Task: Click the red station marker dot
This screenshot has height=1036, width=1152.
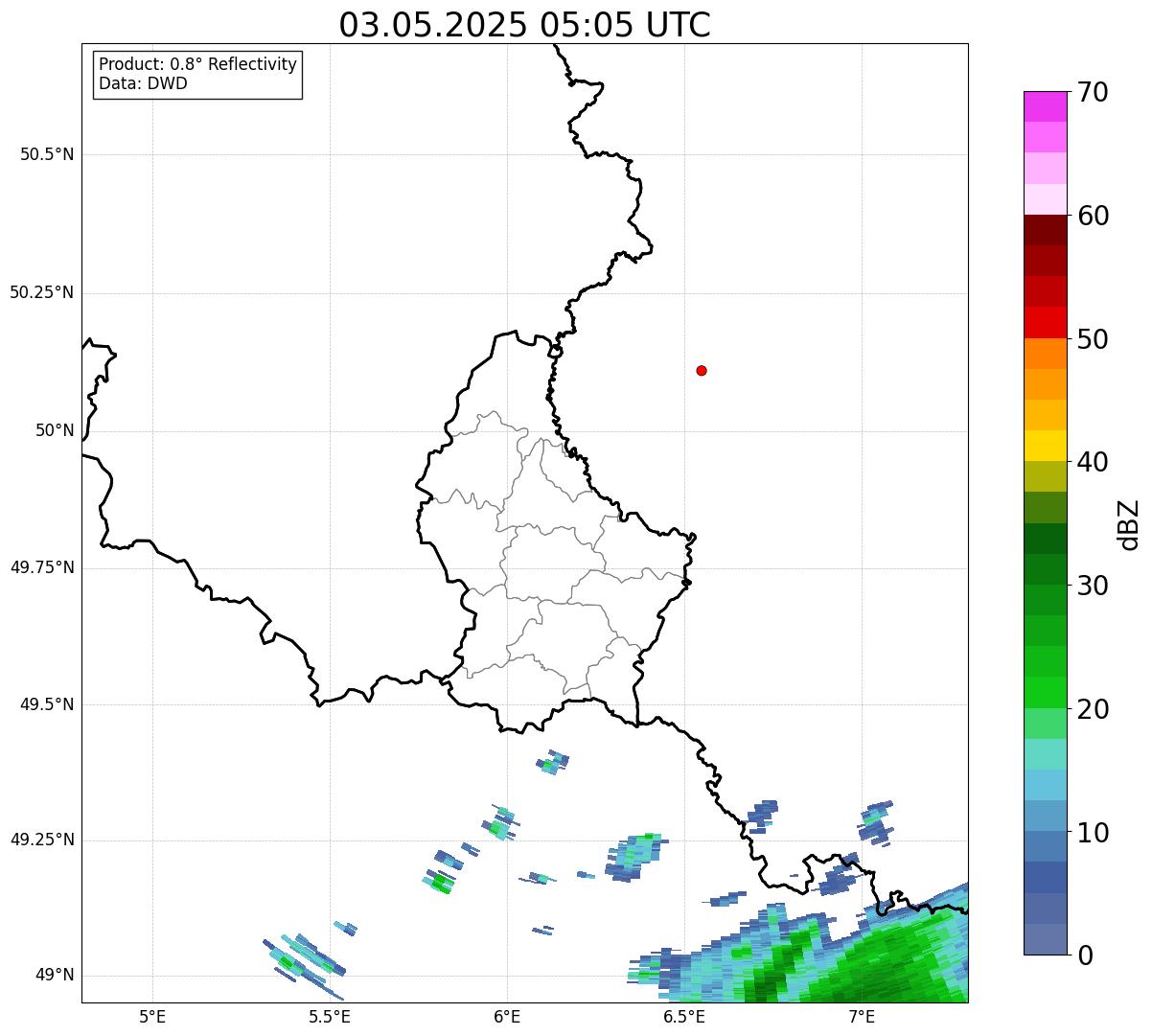Action: pyautogui.click(x=702, y=370)
